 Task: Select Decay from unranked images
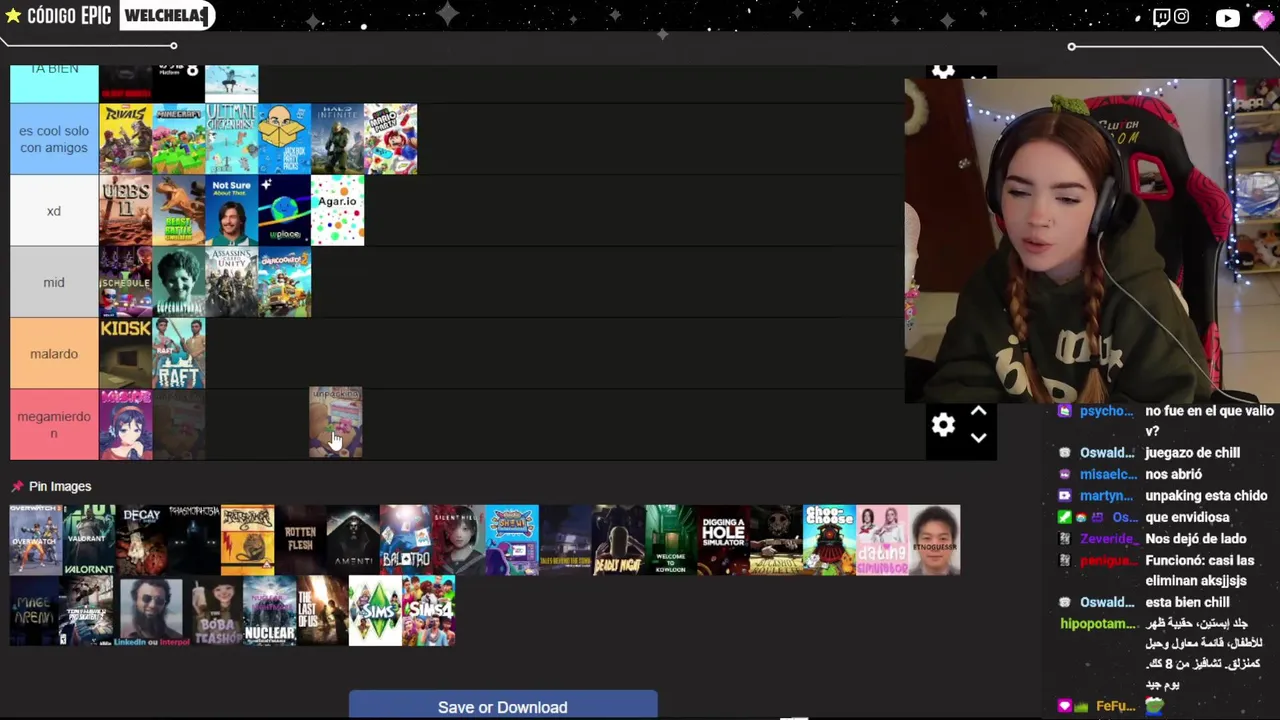[x=141, y=540]
